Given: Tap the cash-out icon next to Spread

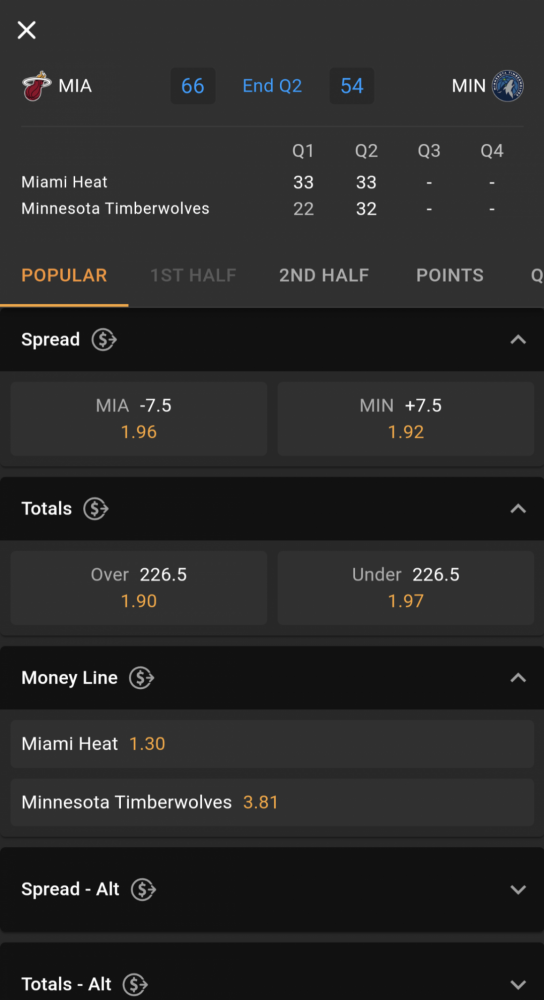Looking at the screenshot, I should pyautogui.click(x=104, y=339).
